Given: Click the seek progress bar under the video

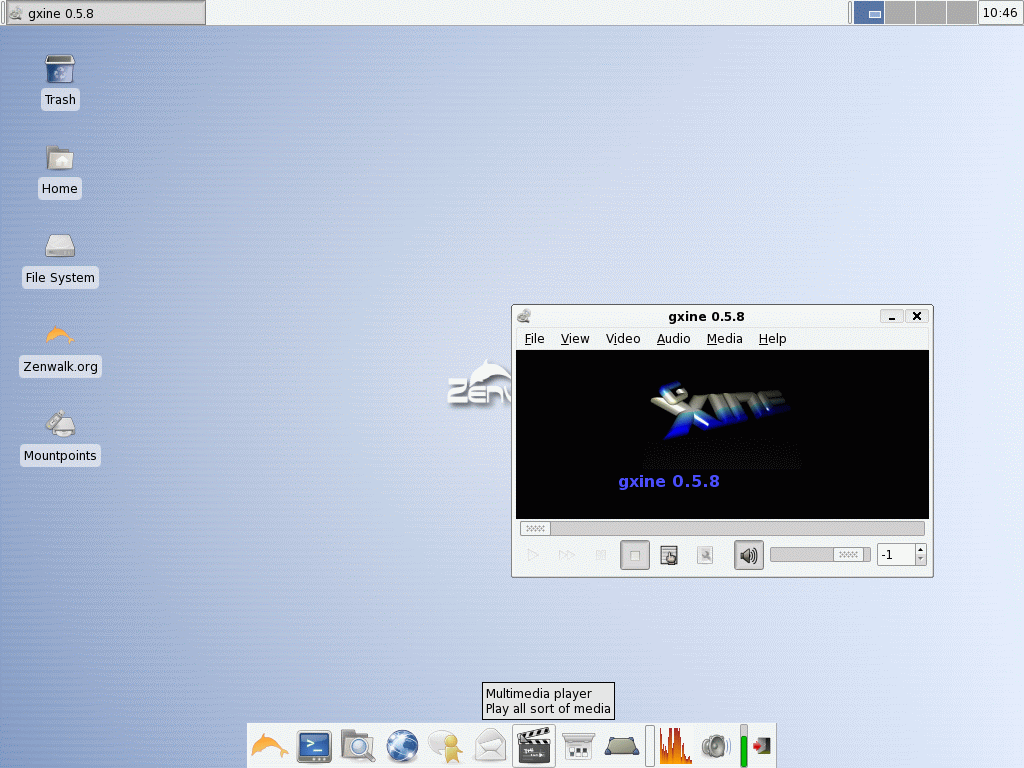Looking at the screenshot, I should point(722,528).
